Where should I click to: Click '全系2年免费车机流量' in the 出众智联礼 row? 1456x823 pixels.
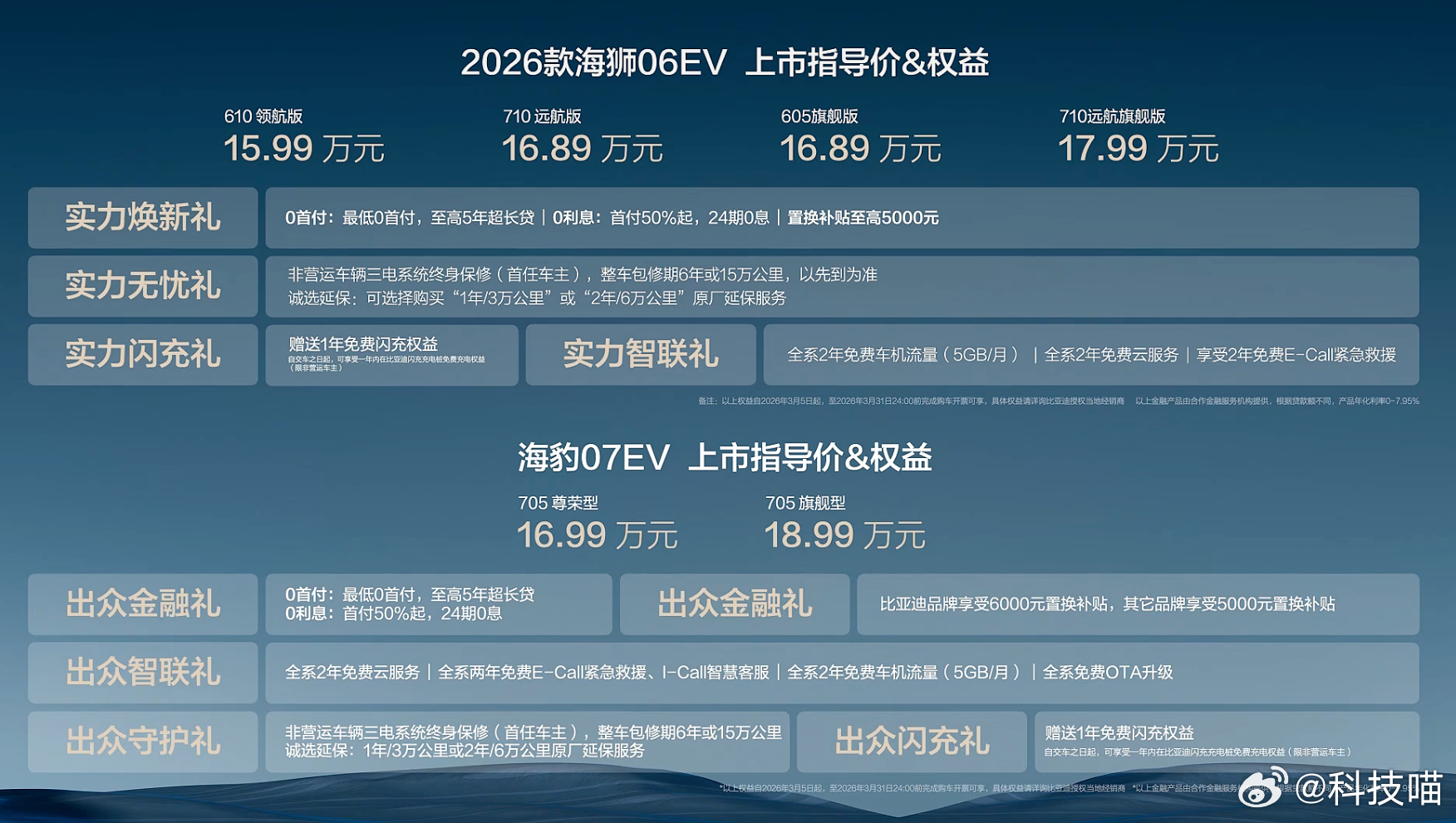(x=904, y=673)
